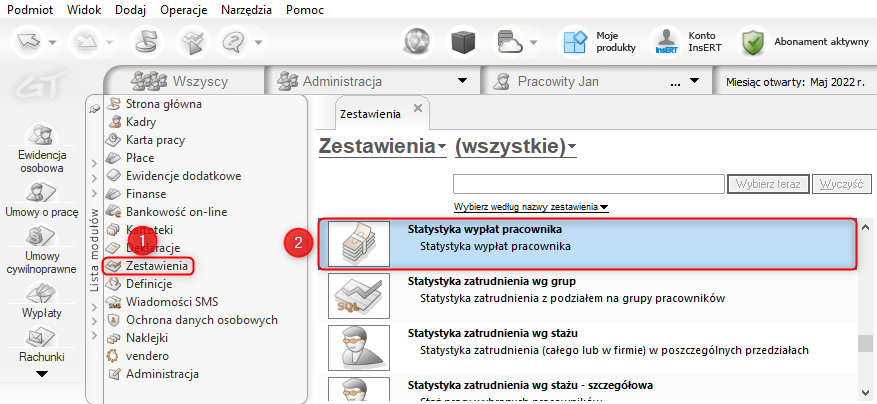Screen dimensions: 877x404
Task: Open the Definicje module
Action: pos(140,284)
